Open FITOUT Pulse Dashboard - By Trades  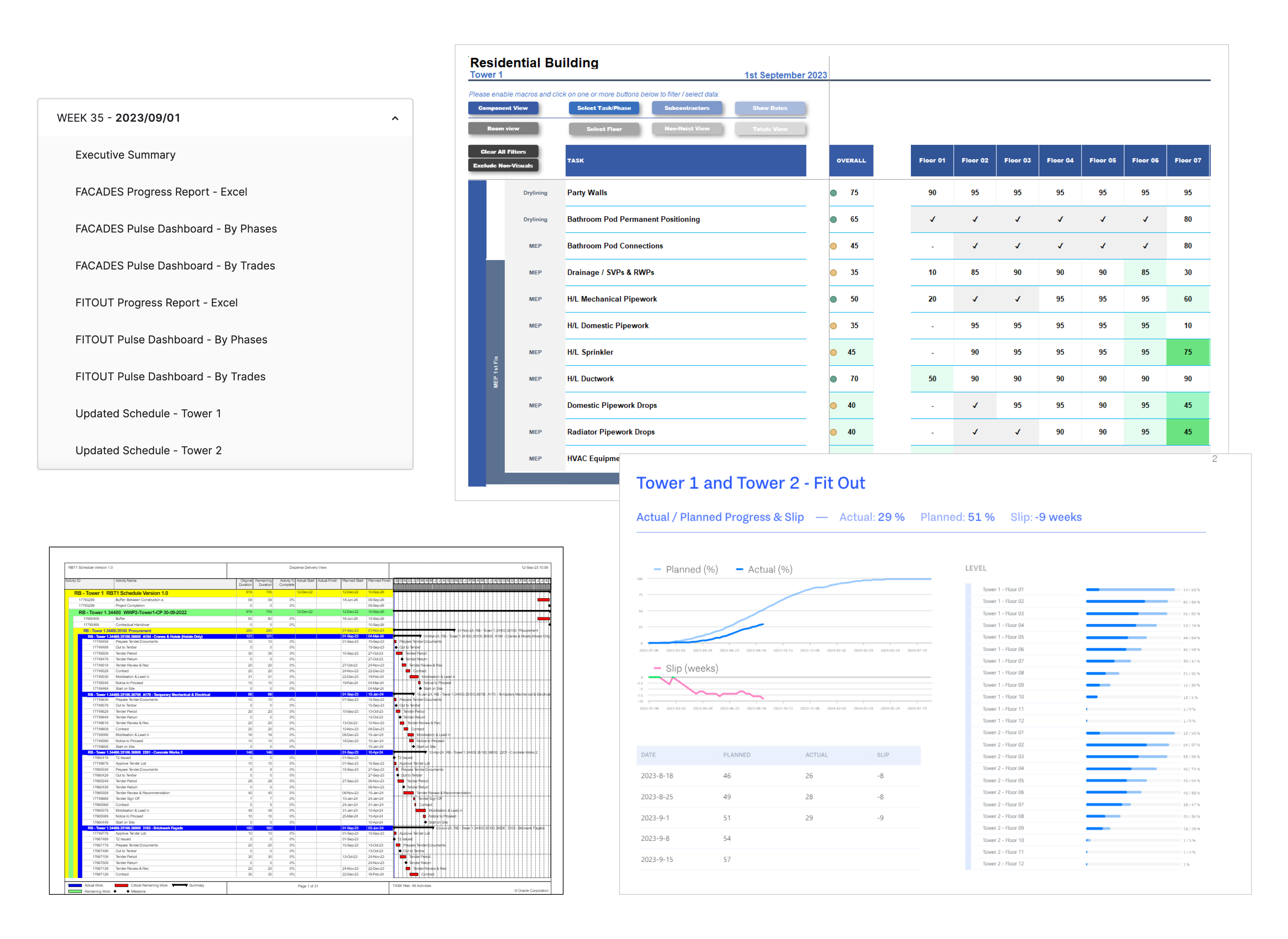tap(170, 377)
